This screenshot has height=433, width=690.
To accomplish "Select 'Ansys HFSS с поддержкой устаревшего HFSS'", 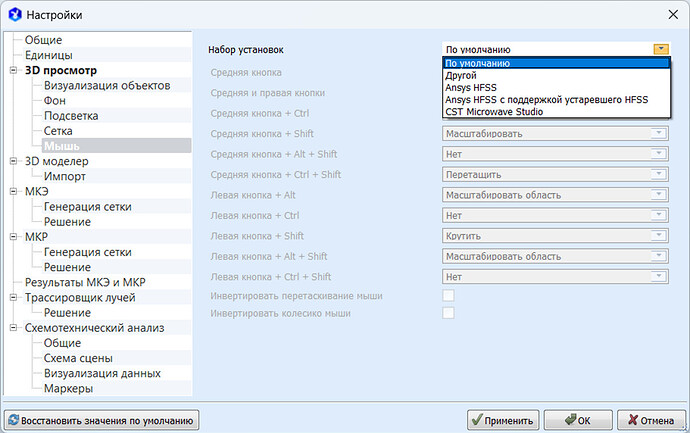I will tap(546, 99).
